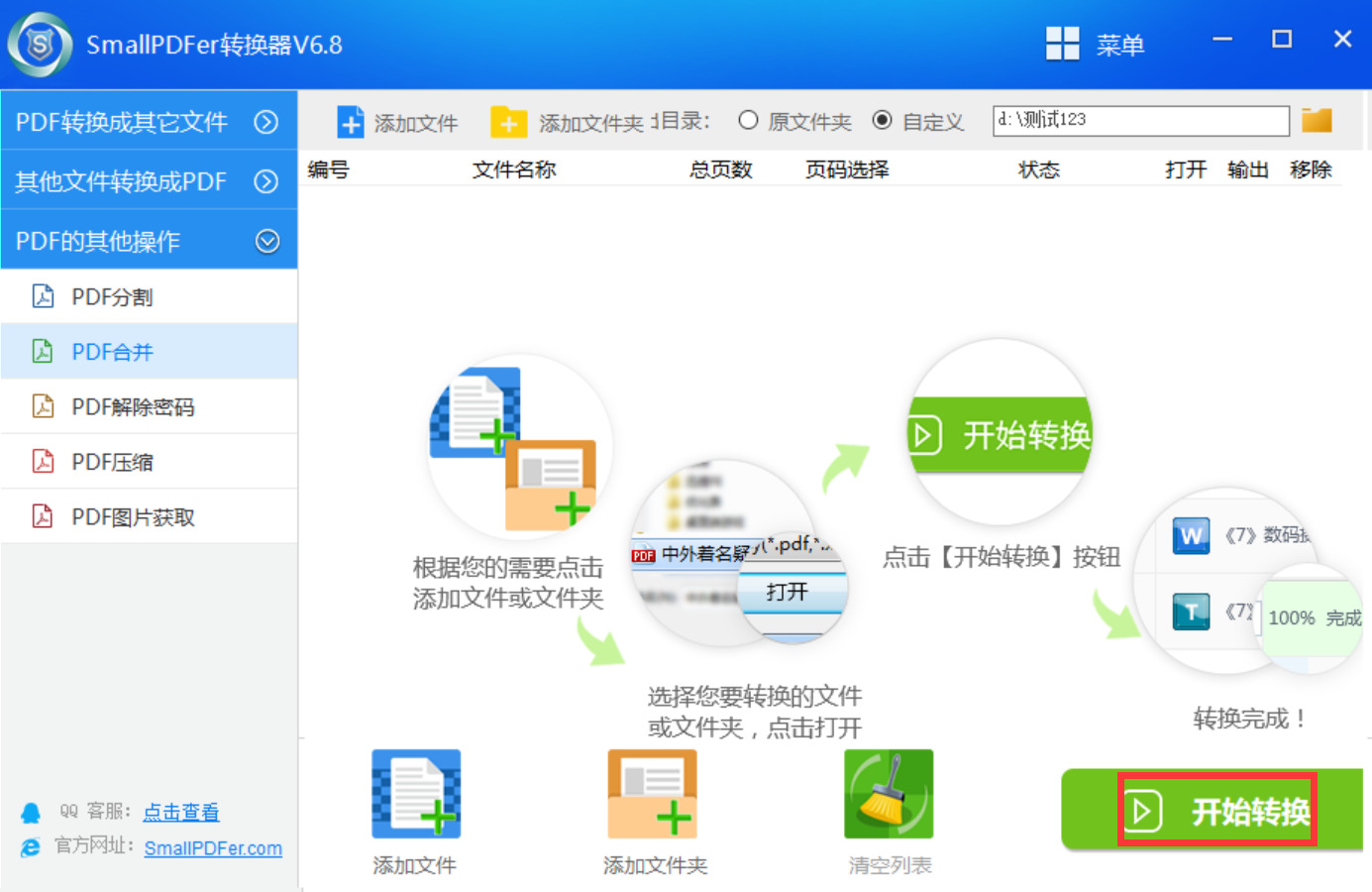Click the output path field showing d:\测试123
Image resolution: width=1372 pixels, height=892 pixels.
coord(1141,120)
